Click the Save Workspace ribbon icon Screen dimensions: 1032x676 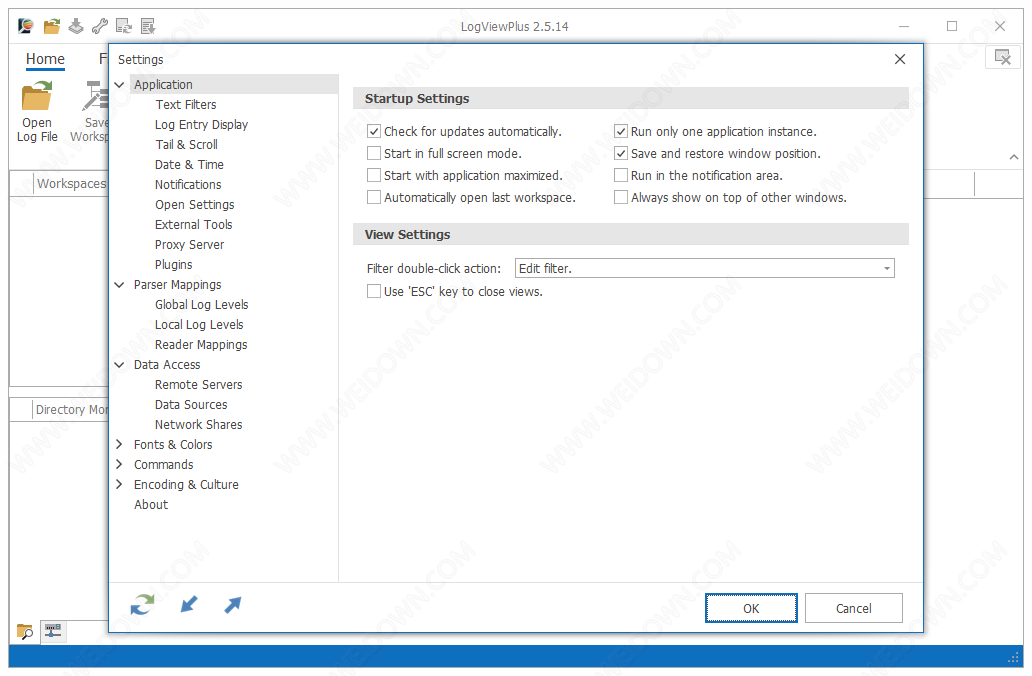pyautogui.click(x=95, y=96)
